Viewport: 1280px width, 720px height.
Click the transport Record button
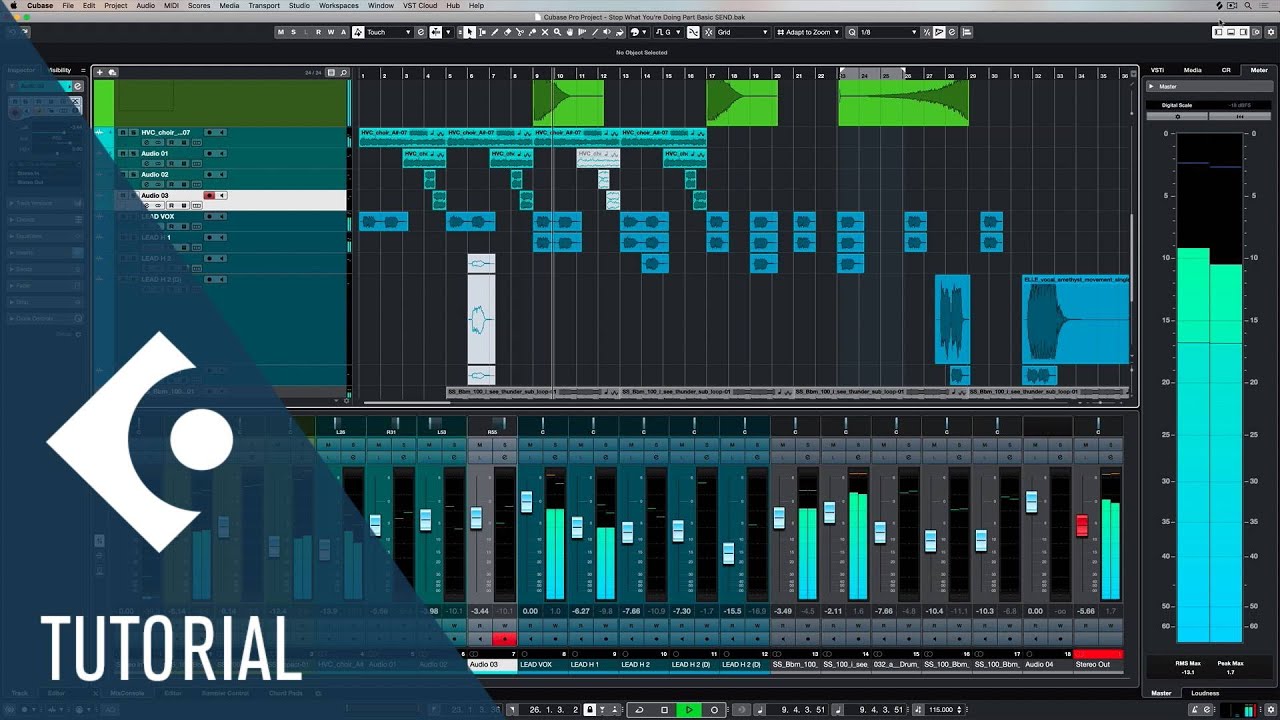pos(714,710)
